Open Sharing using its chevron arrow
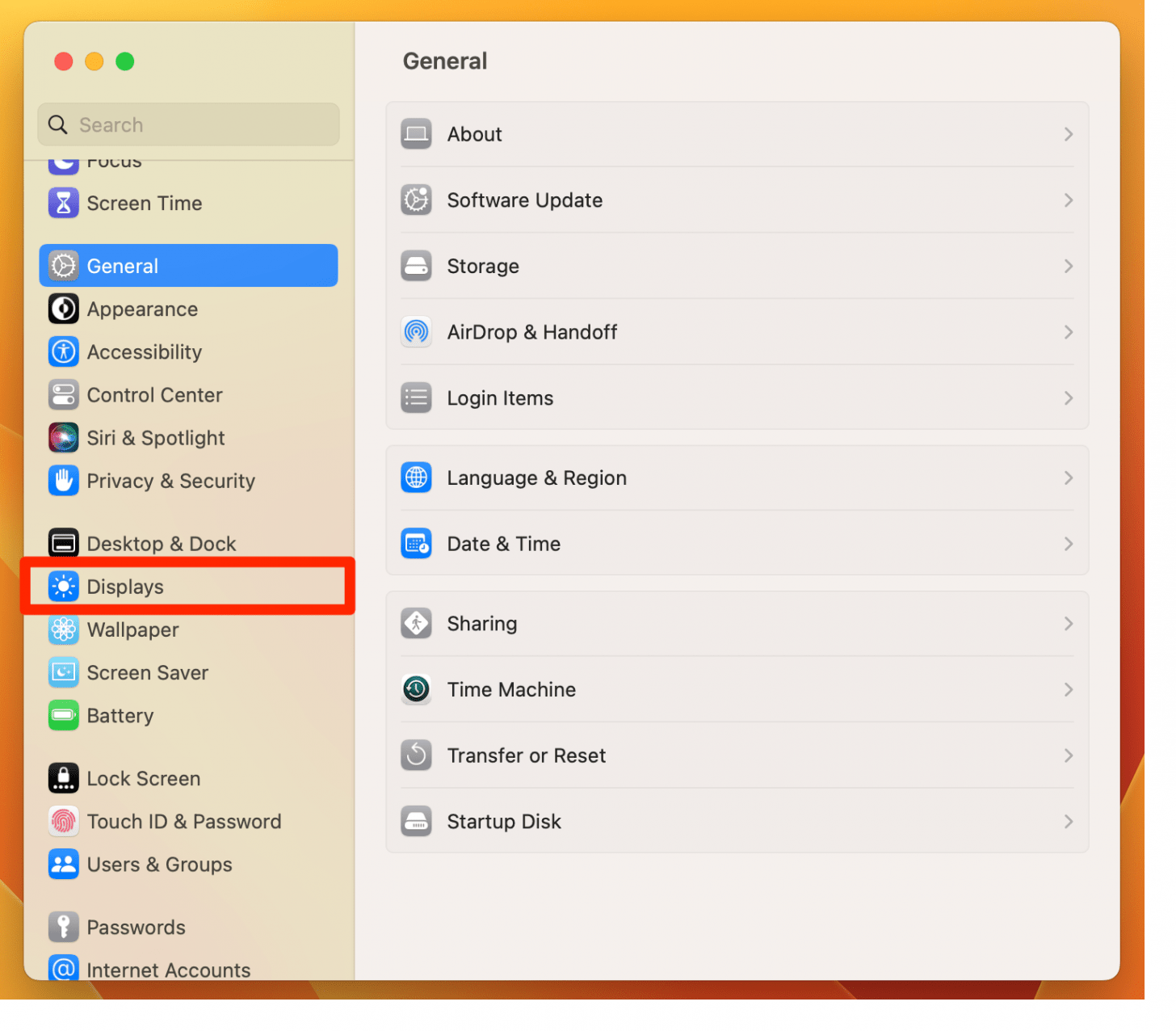The height and width of the screenshot is (1031, 1176). 1068,623
